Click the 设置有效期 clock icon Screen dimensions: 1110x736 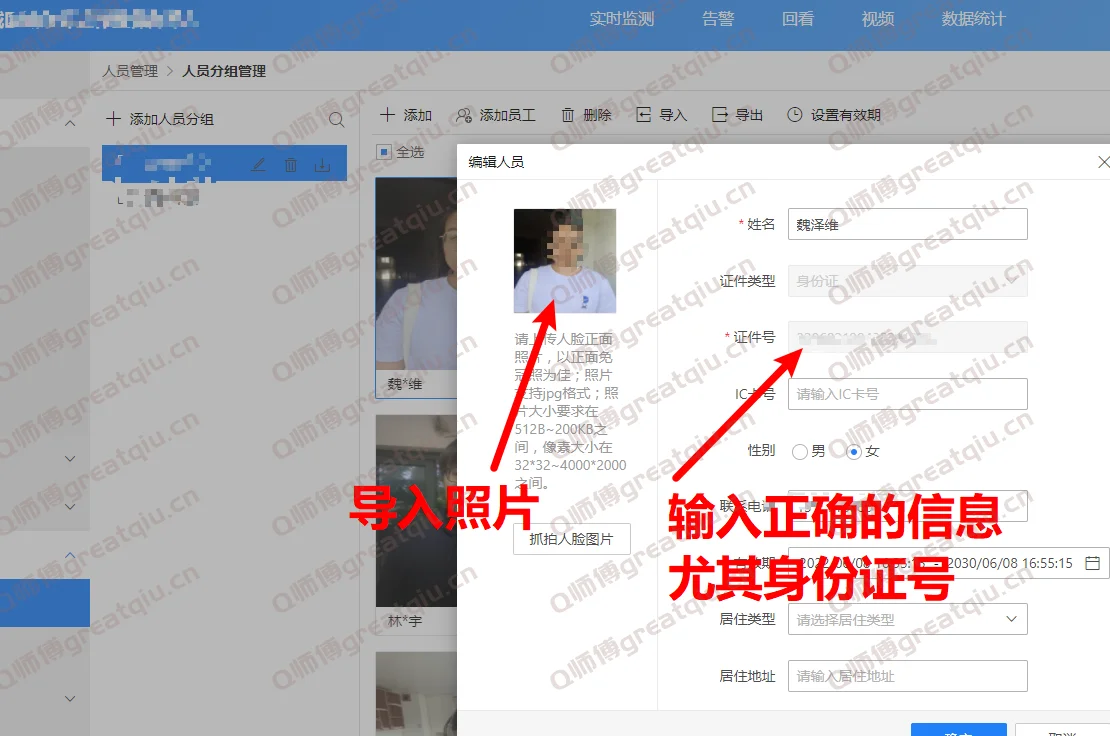coord(795,116)
